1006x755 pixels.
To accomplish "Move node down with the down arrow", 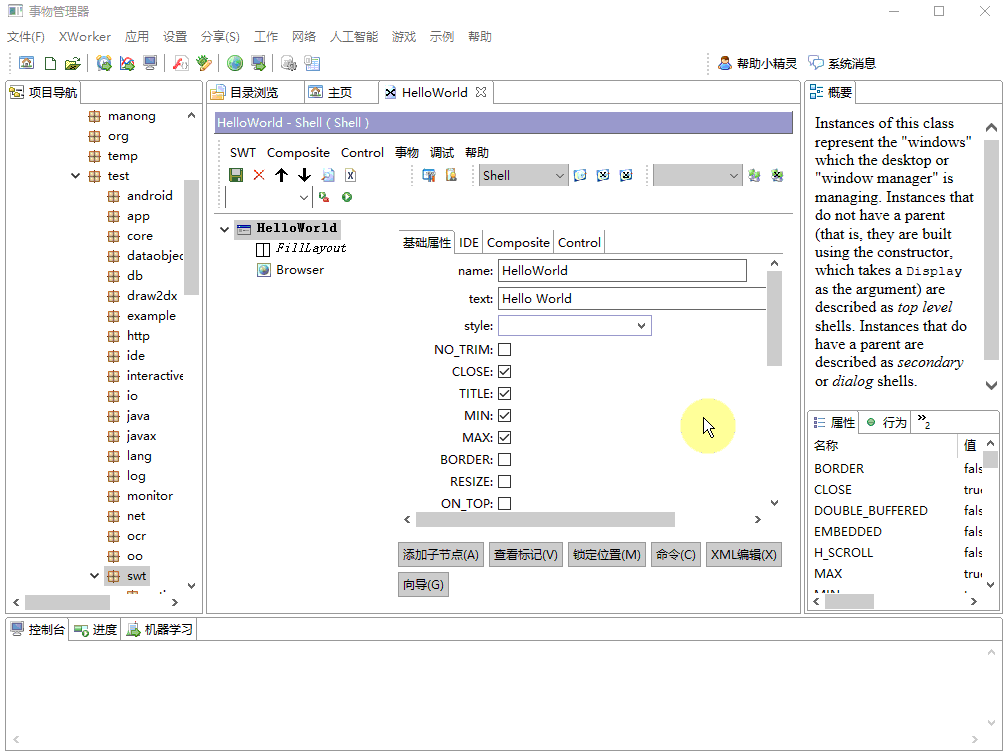I will tap(304, 175).
